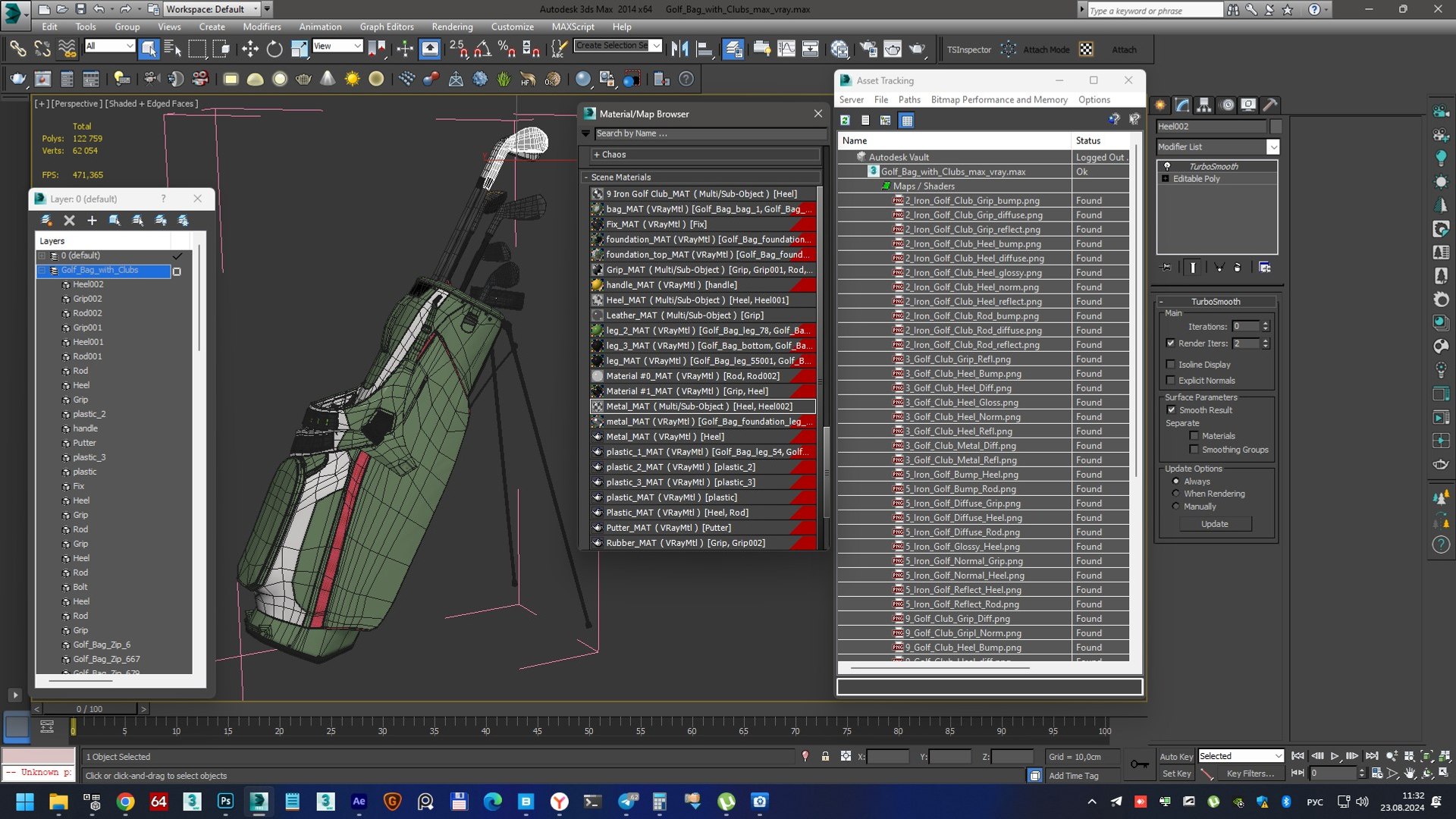Click the Teapot primitive icon in toolbar

click(x=303, y=79)
